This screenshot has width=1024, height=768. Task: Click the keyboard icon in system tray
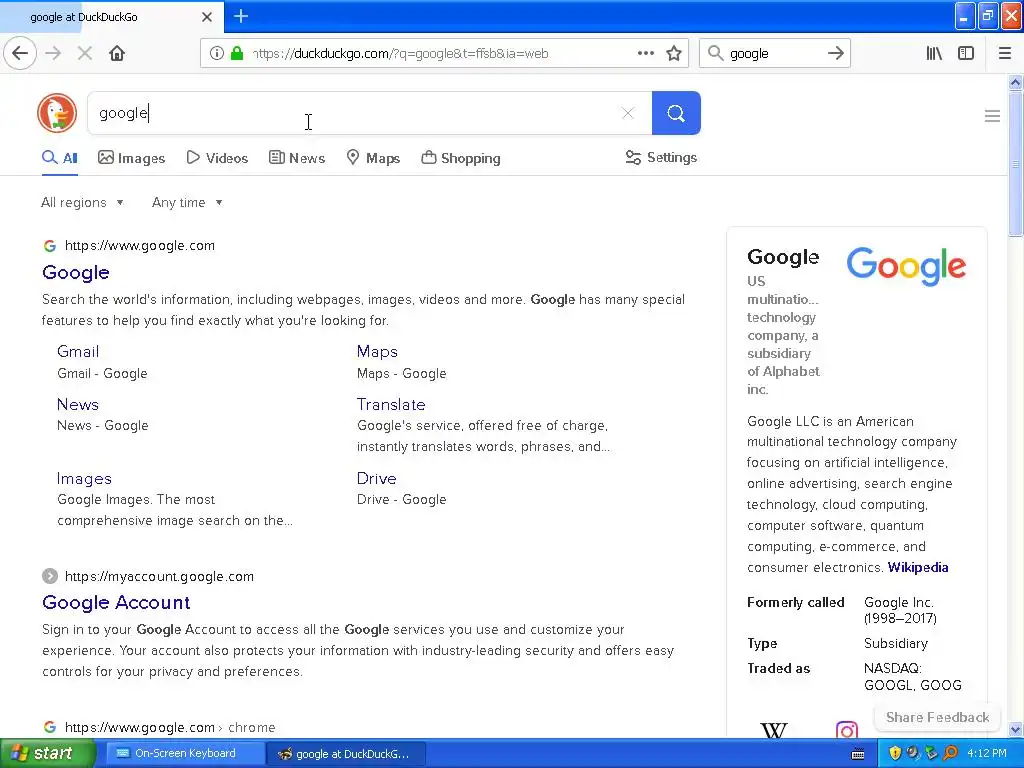pyautogui.click(x=858, y=754)
